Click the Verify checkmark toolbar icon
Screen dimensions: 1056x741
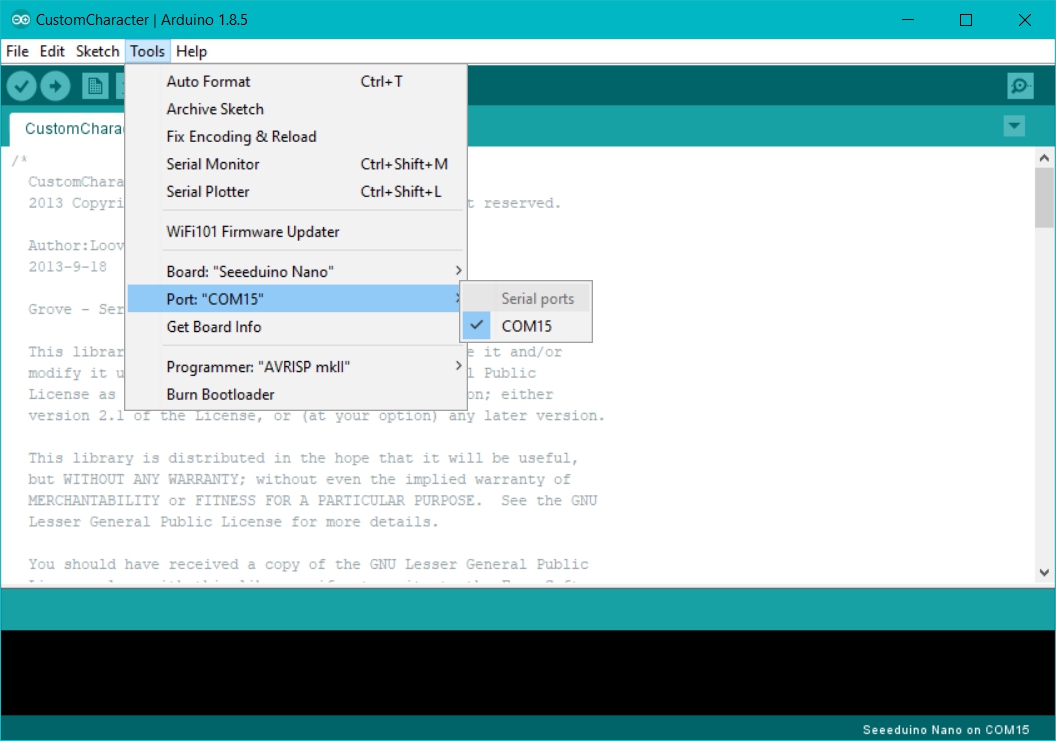[x=22, y=86]
